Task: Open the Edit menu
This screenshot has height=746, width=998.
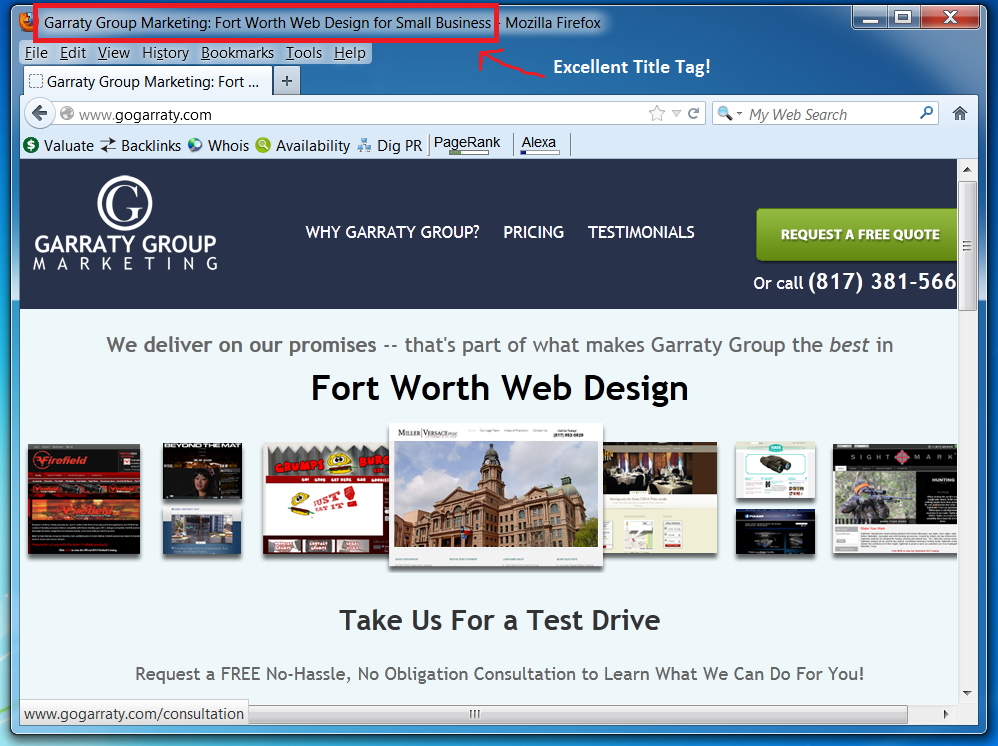Action: tap(73, 53)
